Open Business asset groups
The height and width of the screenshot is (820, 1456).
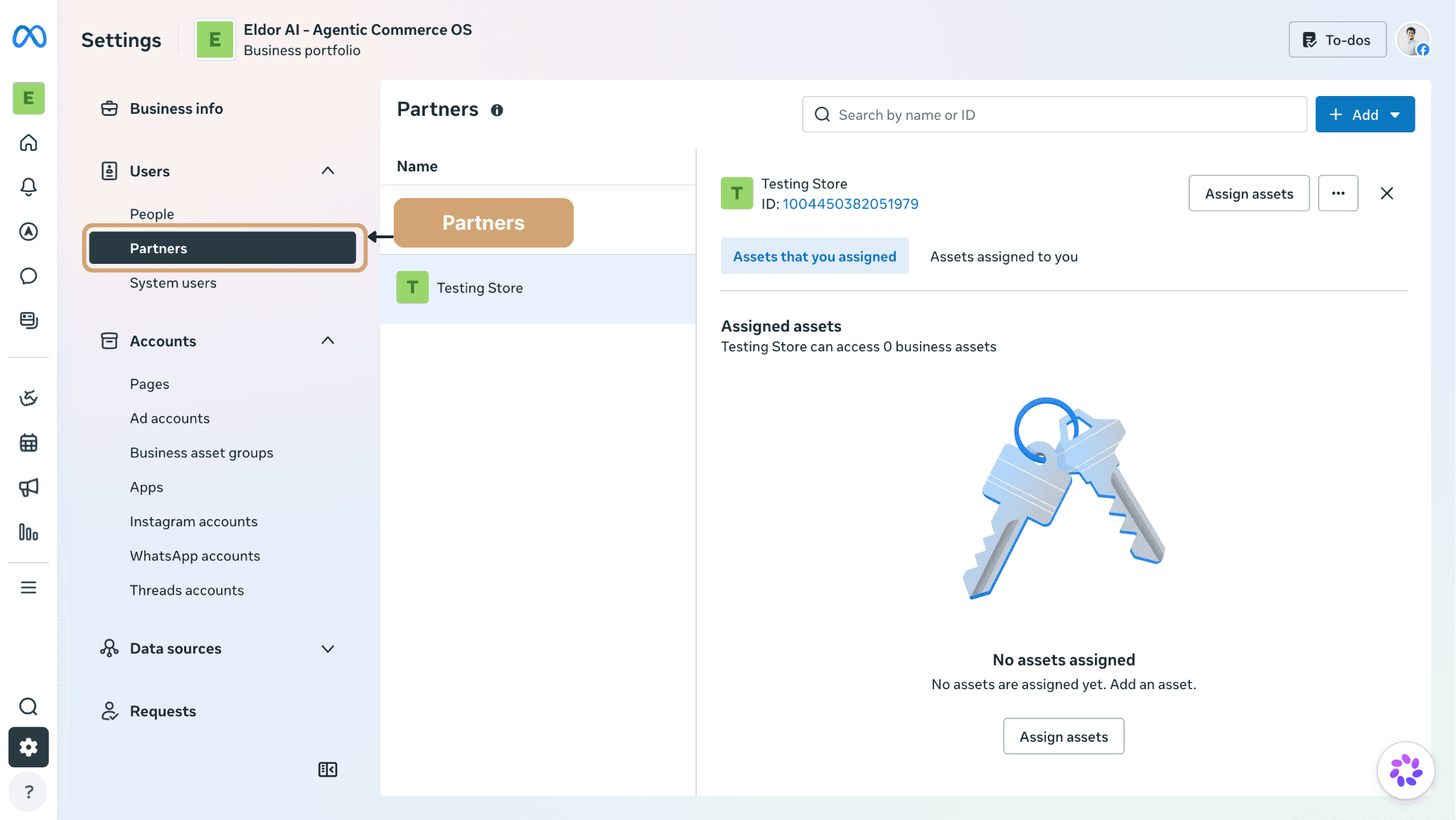(202, 453)
